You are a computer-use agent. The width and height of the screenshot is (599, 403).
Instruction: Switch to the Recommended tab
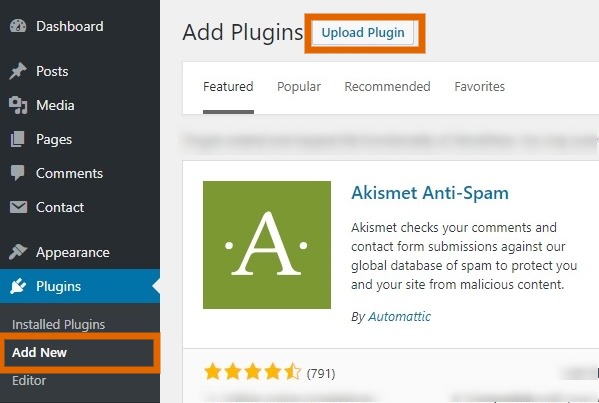coord(387,87)
